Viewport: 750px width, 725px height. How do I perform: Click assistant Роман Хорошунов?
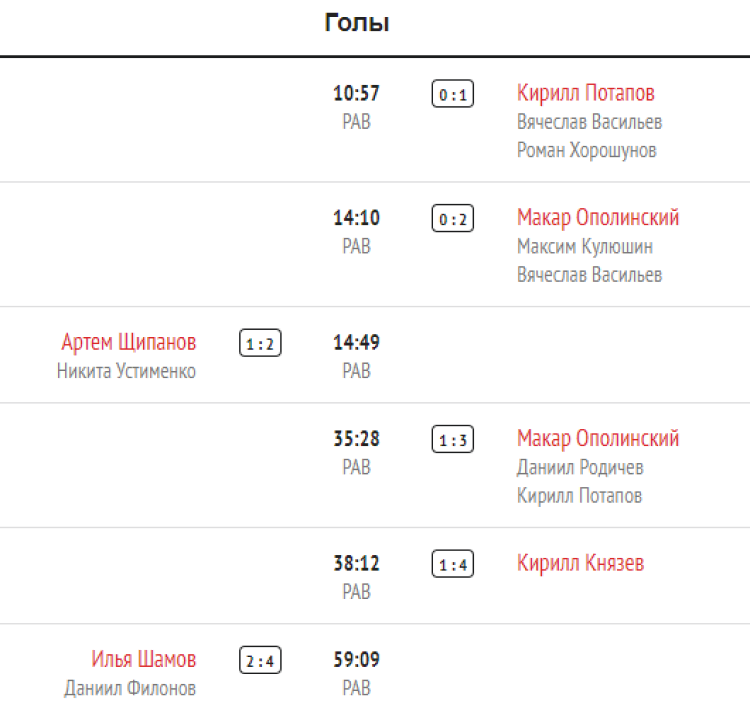[586, 151]
